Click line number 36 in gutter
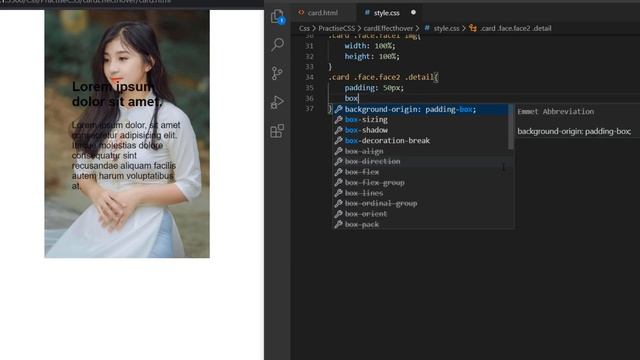This screenshot has height=360, width=640. pyautogui.click(x=309, y=98)
